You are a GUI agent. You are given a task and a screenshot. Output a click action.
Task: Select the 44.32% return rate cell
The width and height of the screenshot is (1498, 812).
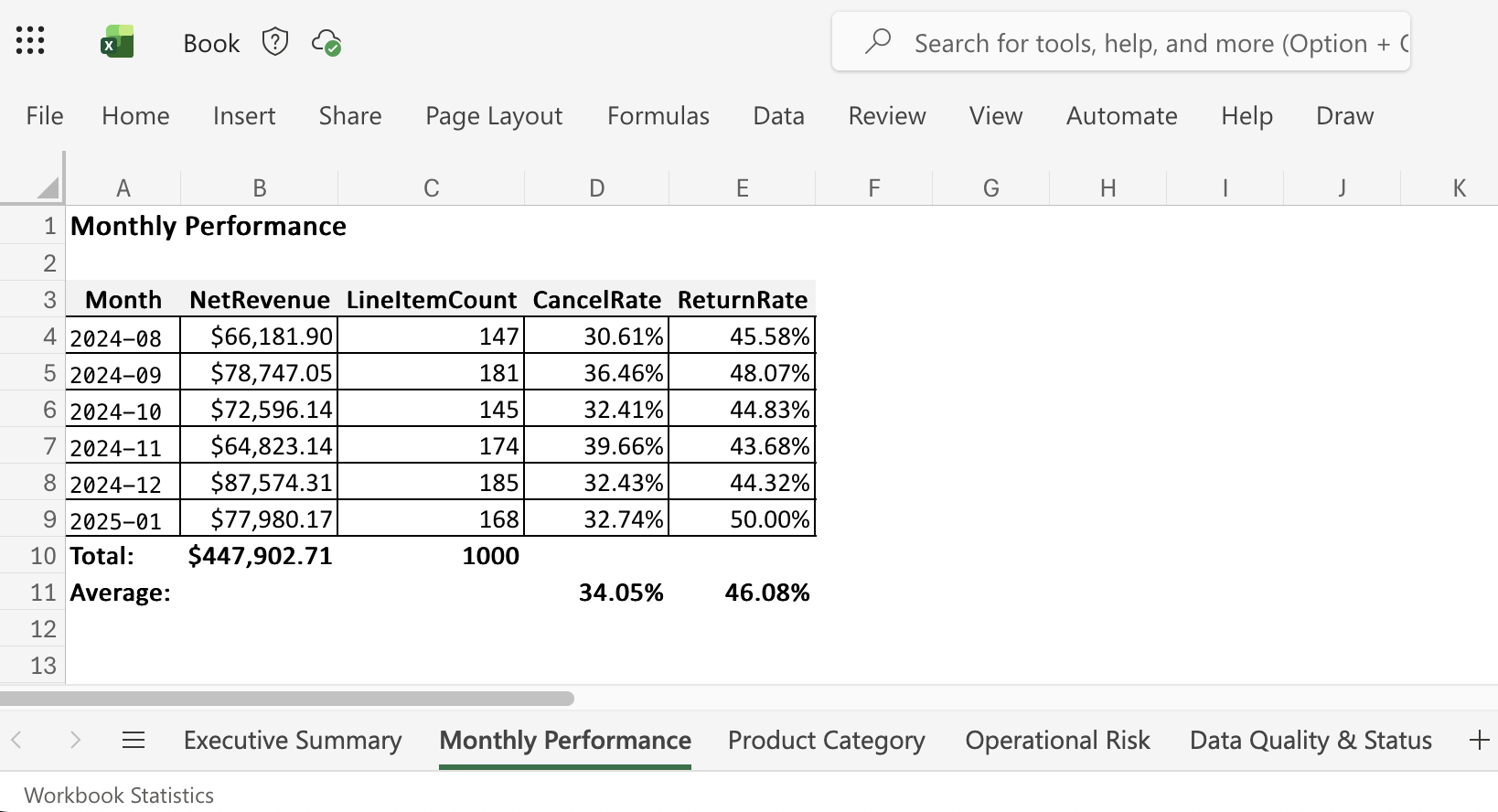[x=743, y=482]
